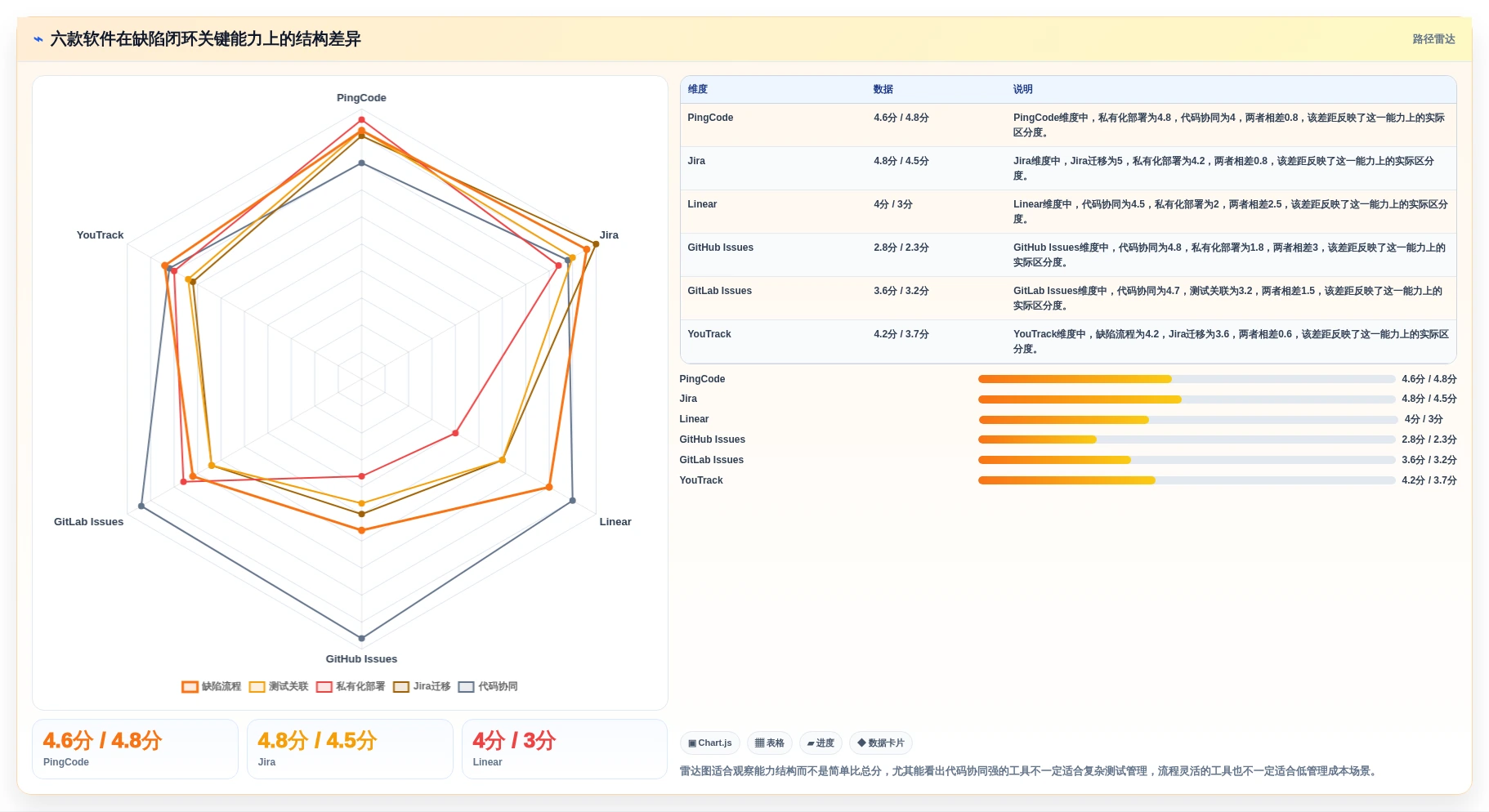Click the Linear axis label on radar
1489x812 pixels.
coord(615,522)
